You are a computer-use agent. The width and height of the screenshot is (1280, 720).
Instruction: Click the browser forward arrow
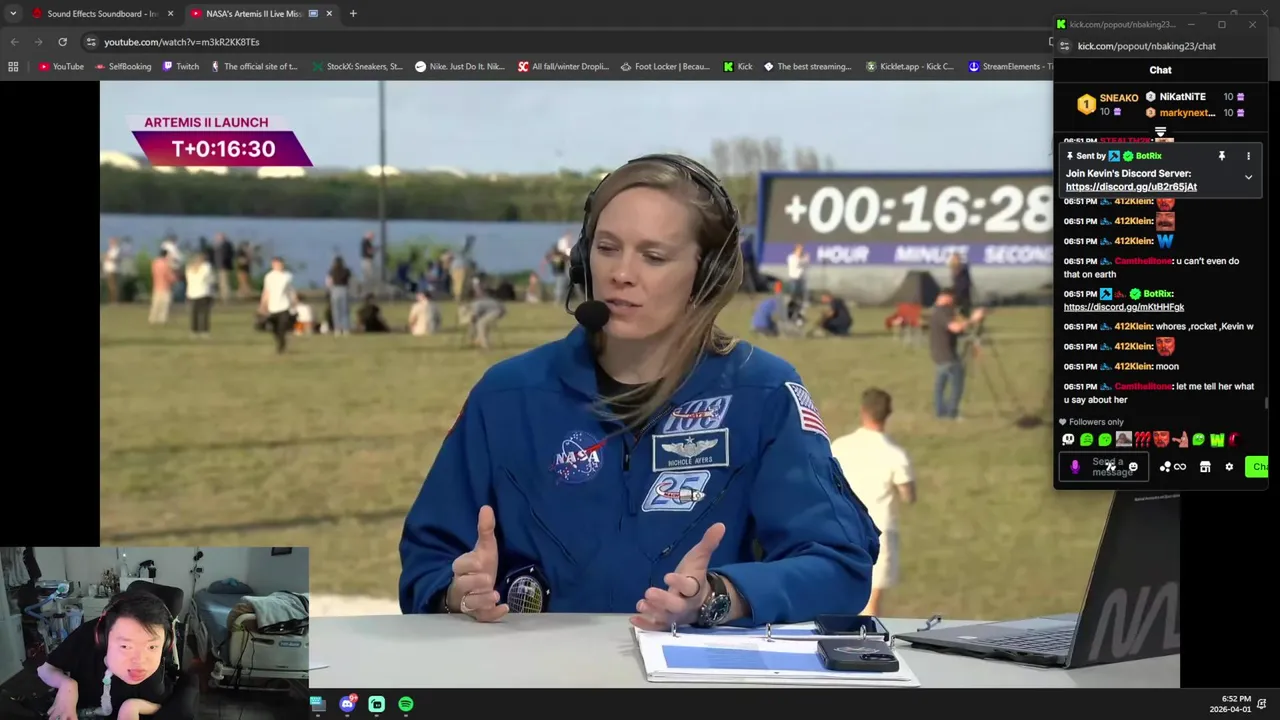point(38,42)
